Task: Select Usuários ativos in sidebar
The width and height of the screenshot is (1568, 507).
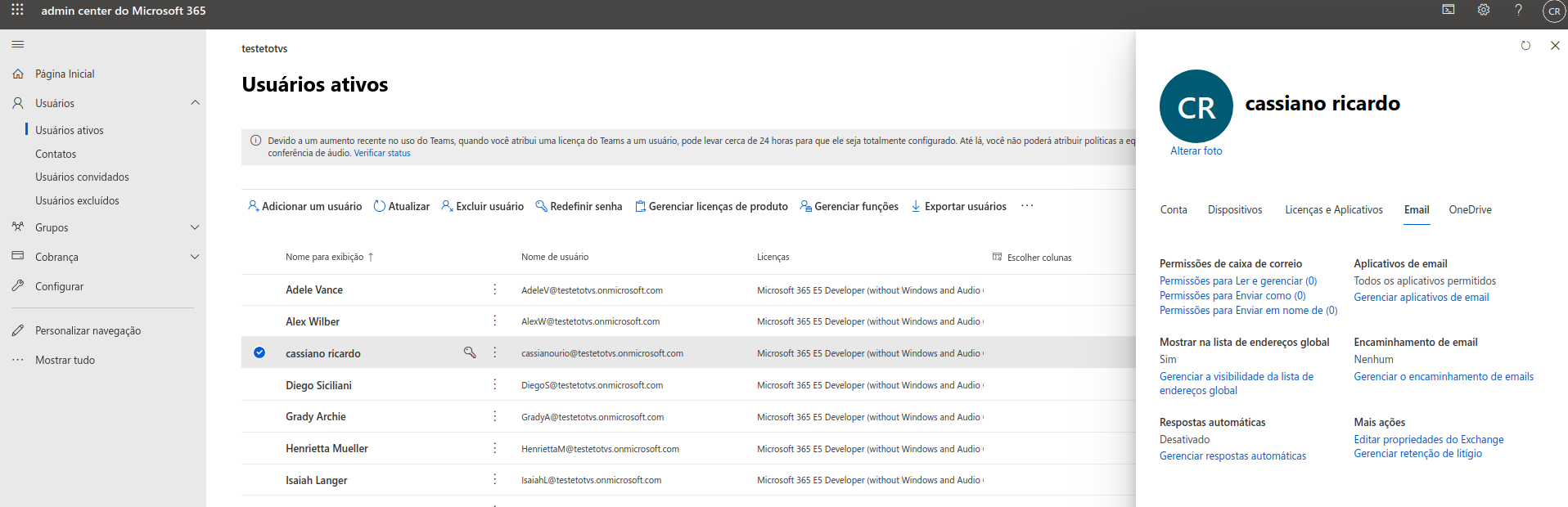Action: [70, 130]
